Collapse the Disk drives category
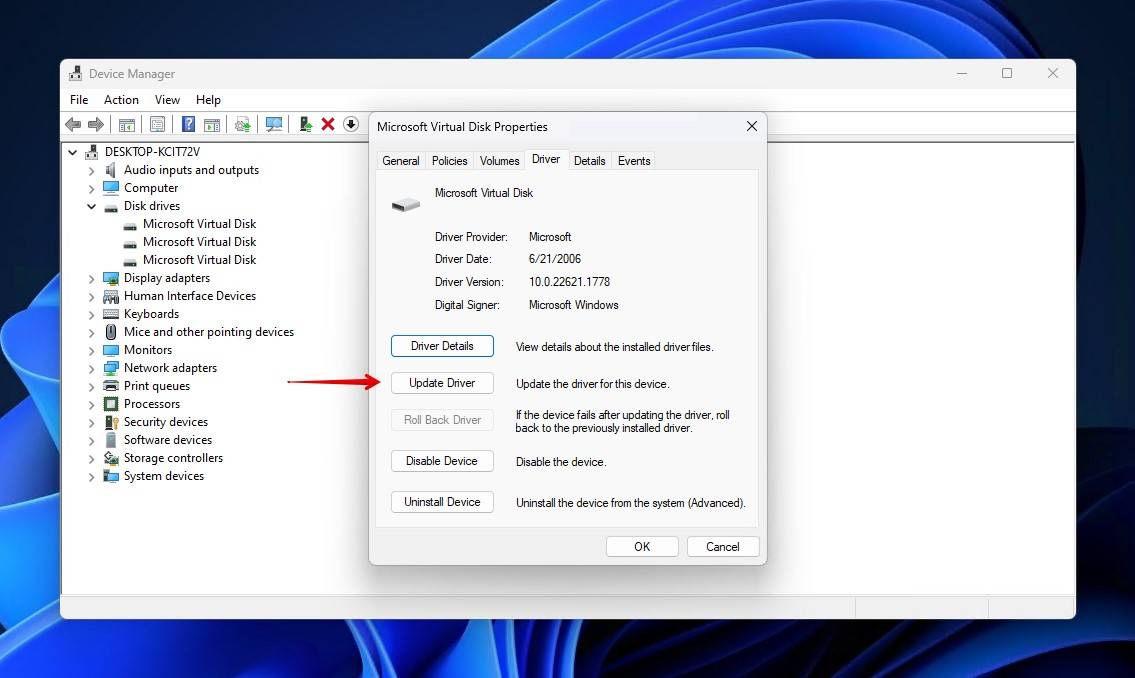The height and width of the screenshot is (678, 1135). tap(91, 206)
